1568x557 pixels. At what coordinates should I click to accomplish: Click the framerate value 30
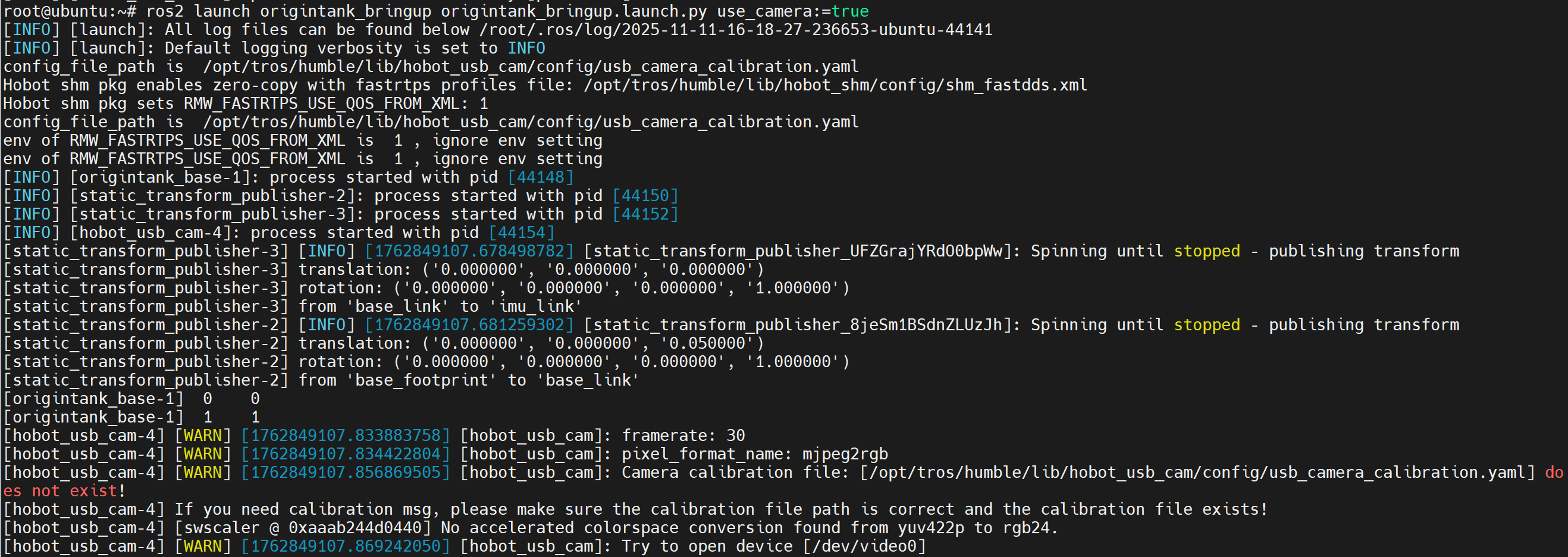735,435
